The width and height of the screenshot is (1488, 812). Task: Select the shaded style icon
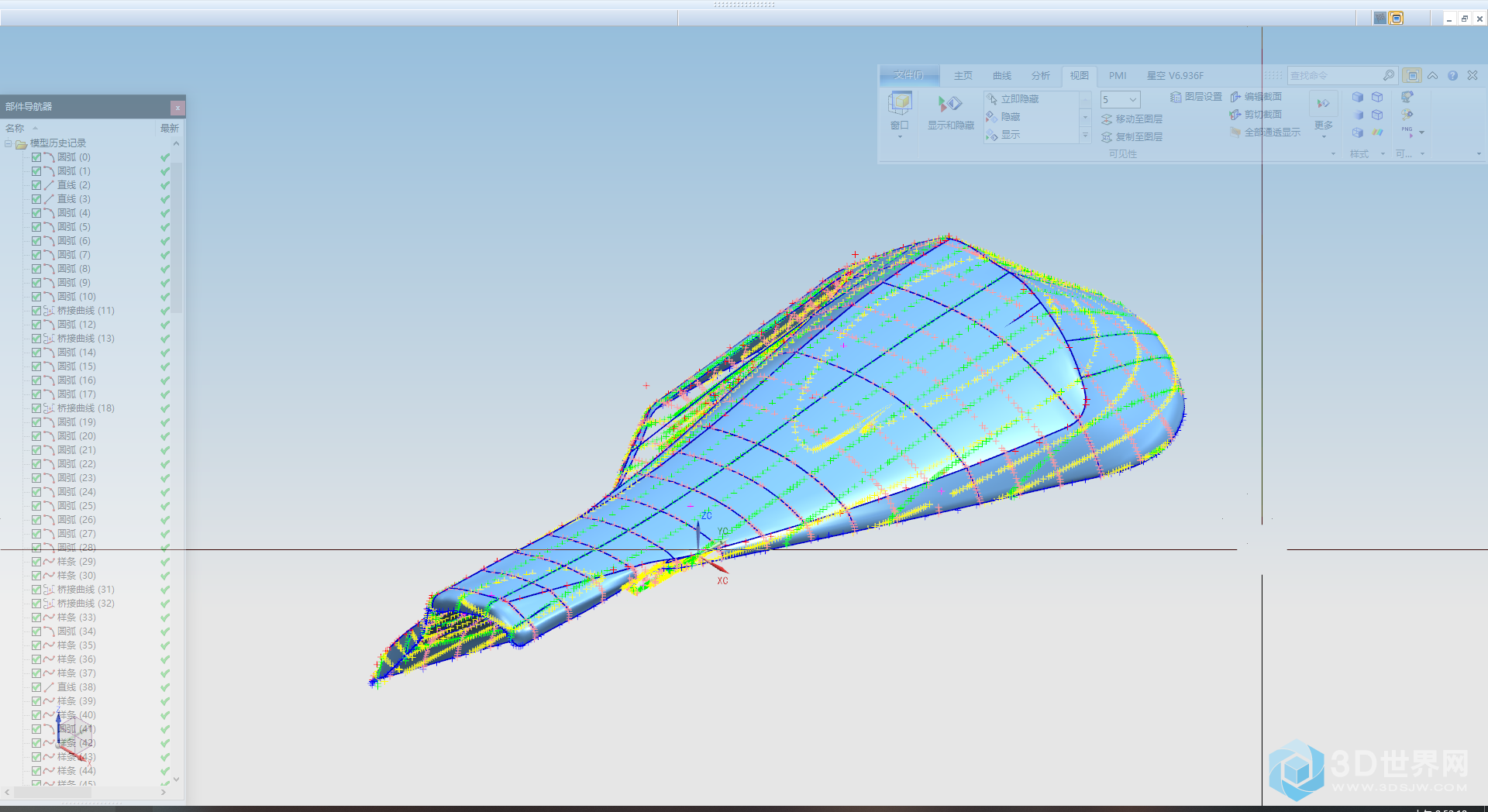pos(1358,115)
